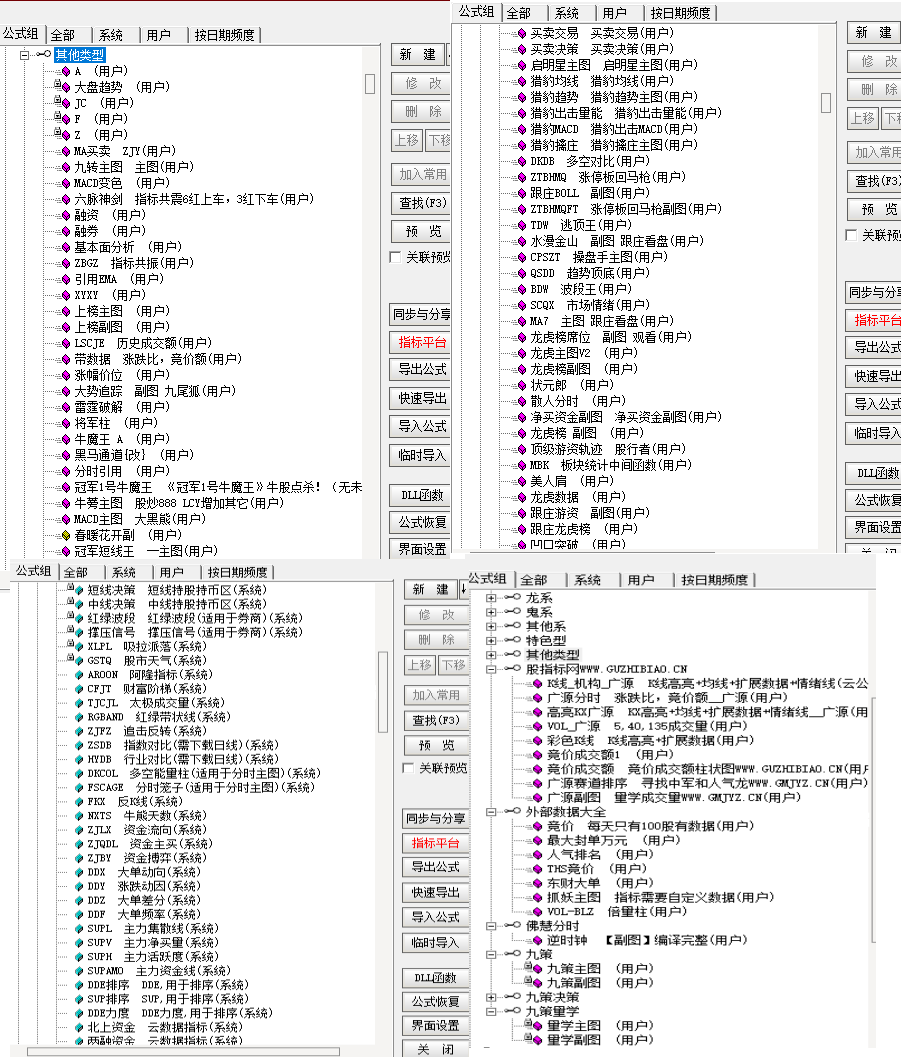
Task: Expand the 鬼系 group
Action: 491,612
